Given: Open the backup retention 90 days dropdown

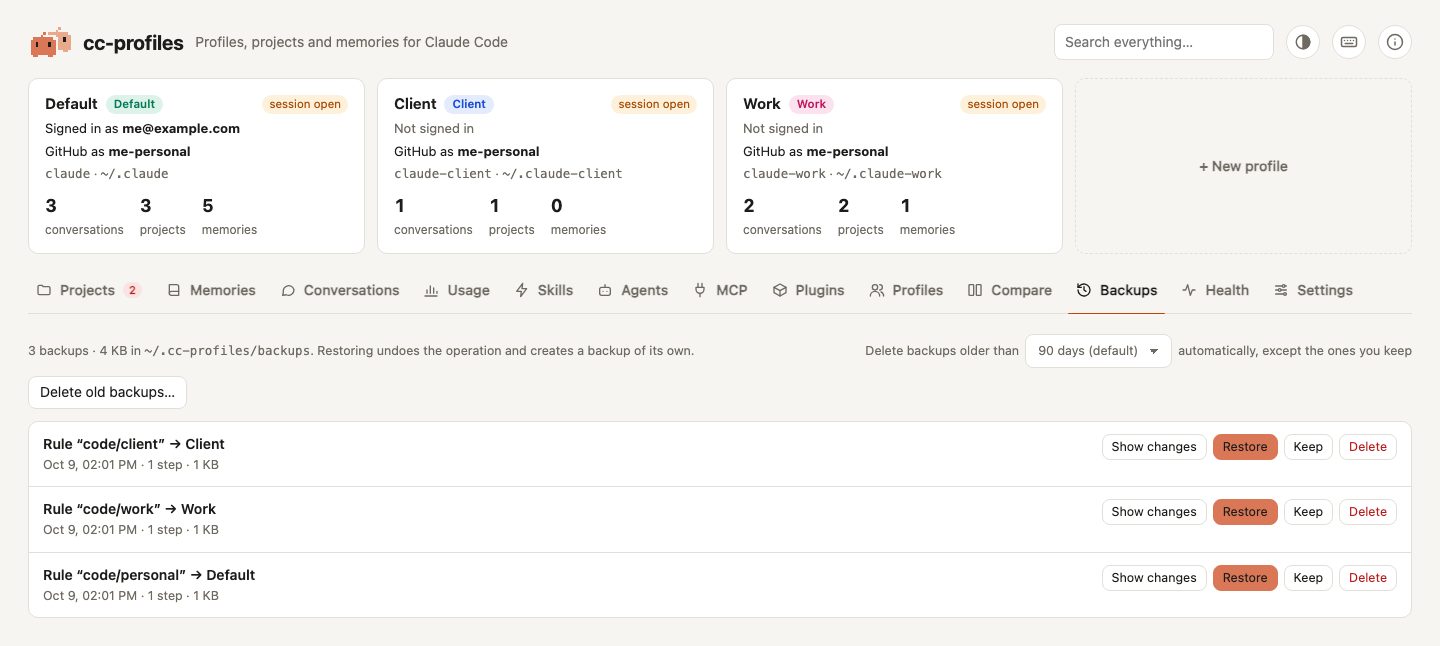Looking at the screenshot, I should pyautogui.click(x=1098, y=351).
